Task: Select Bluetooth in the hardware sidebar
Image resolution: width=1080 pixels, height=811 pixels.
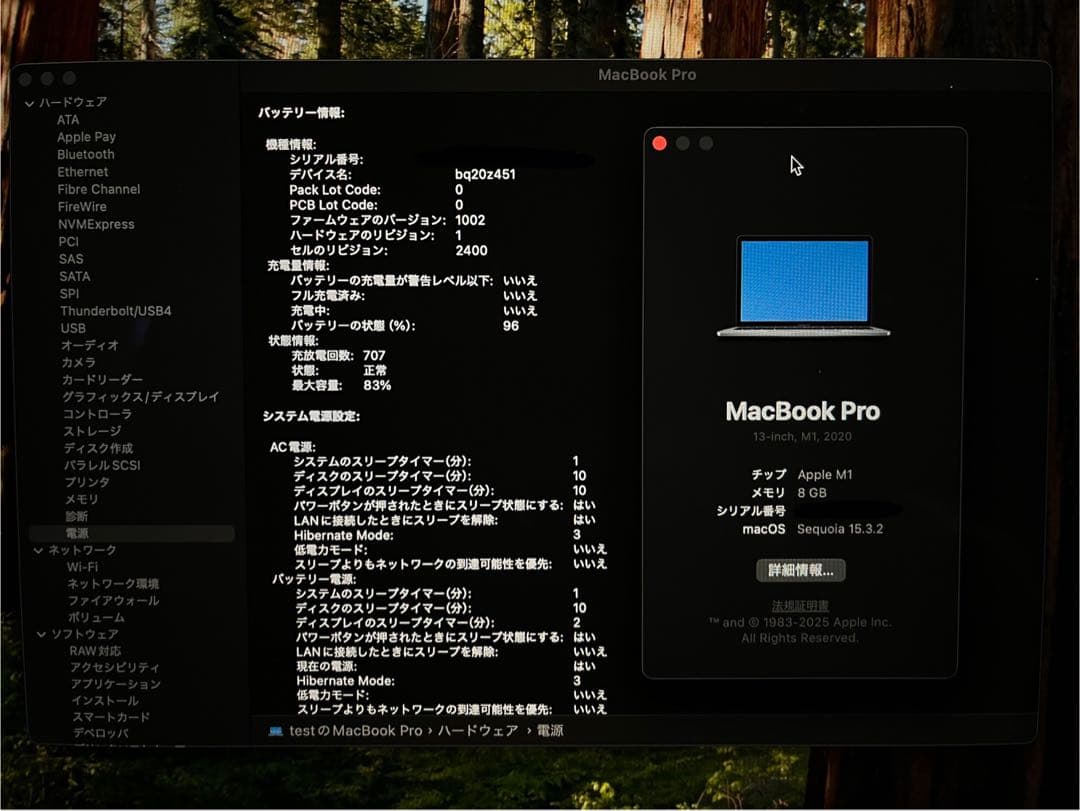Action: 84,154
